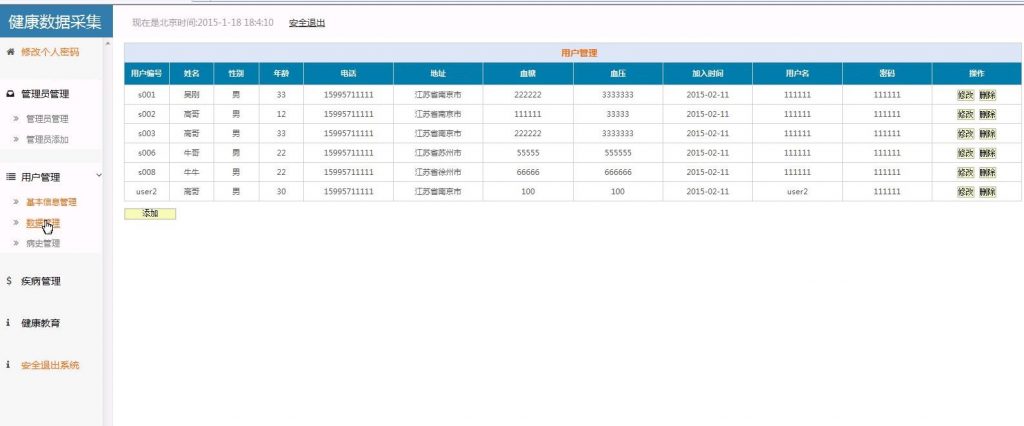Image resolution: width=1024 pixels, height=426 pixels.
Task: Click 删除 for user s003
Action: coord(987,133)
